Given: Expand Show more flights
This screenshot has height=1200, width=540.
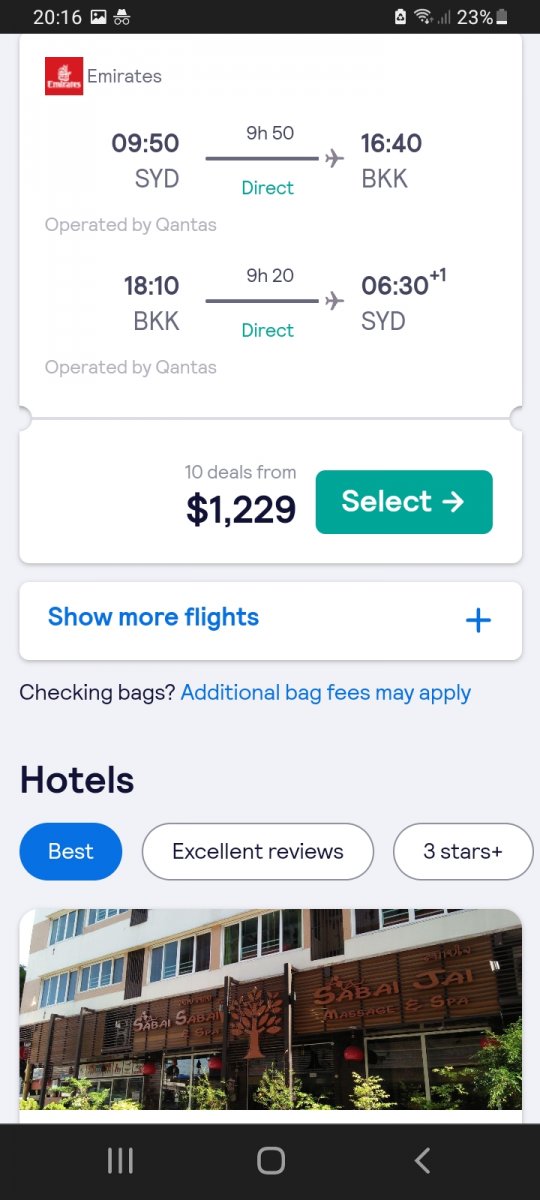Looking at the screenshot, I should click(x=271, y=621).
